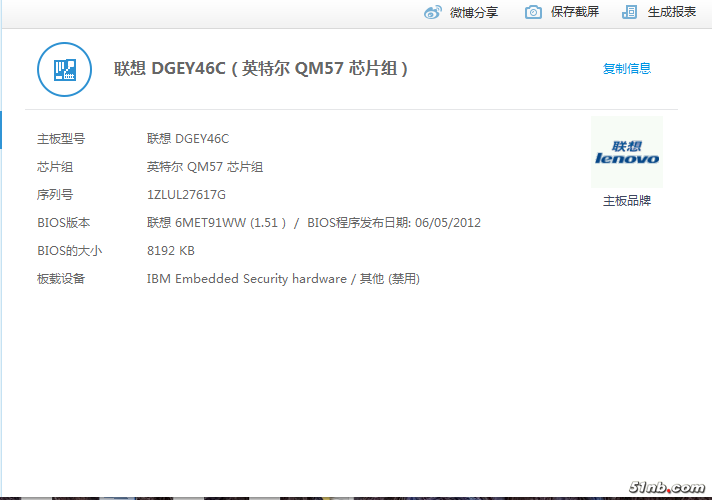Click the 主板型号 label
712x500 pixels.
tap(61, 139)
